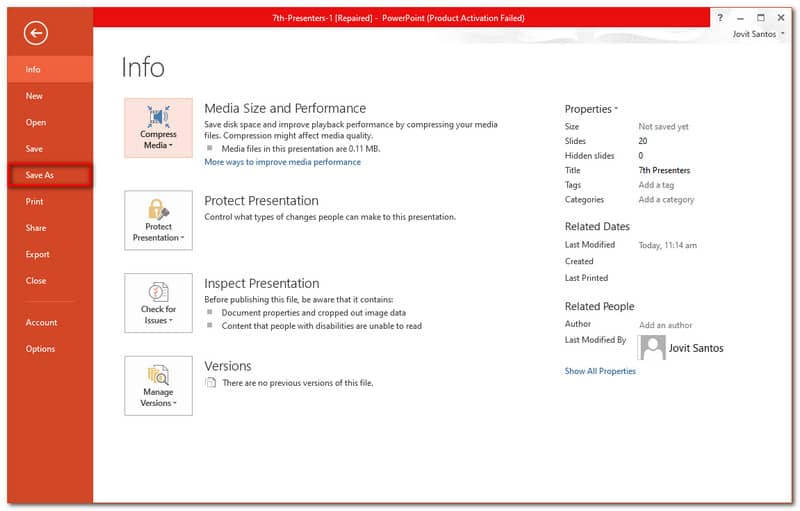Click the Help question mark icon
This screenshot has width=800, height=511.
(x=720, y=18)
